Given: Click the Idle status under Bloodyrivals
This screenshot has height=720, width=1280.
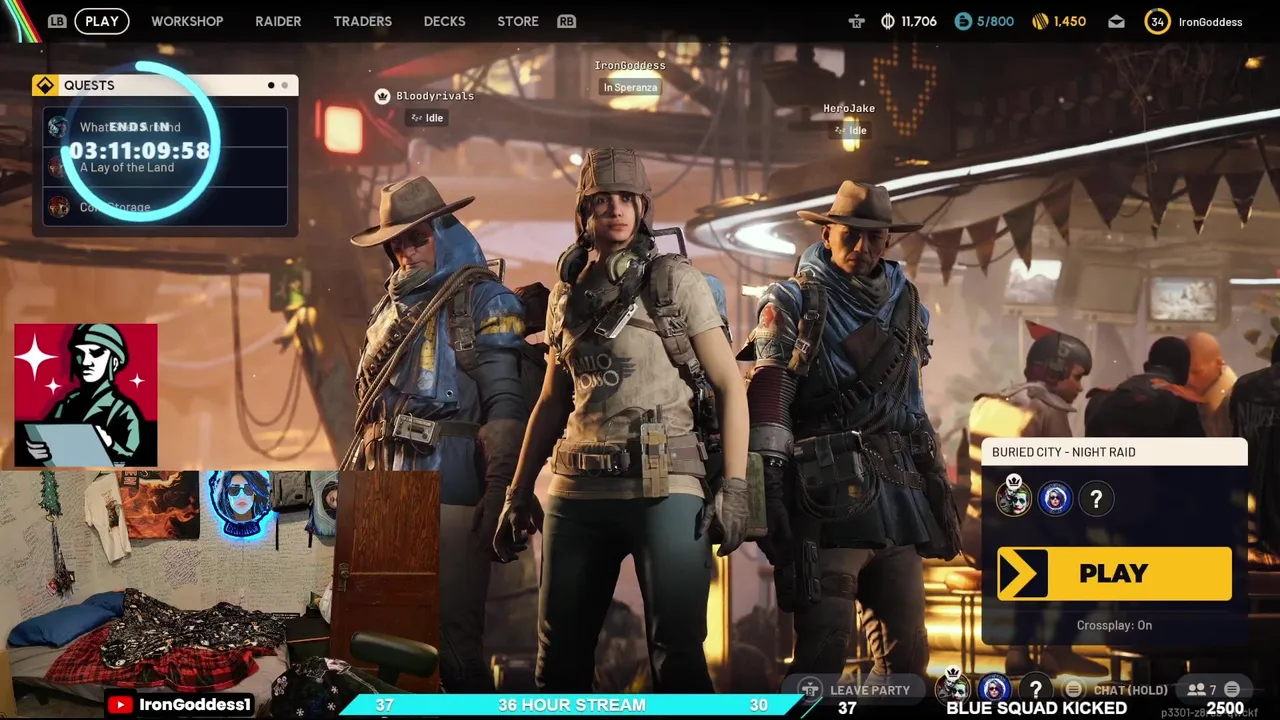Looking at the screenshot, I should tap(427, 118).
